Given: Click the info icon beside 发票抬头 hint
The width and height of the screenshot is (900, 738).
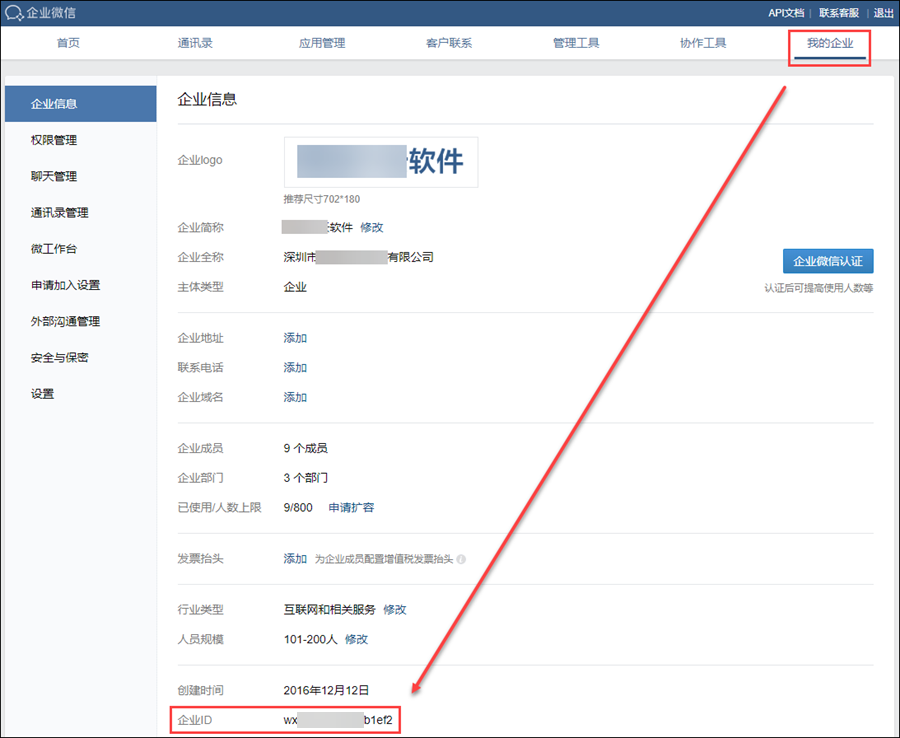Looking at the screenshot, I should coord(461,560).
